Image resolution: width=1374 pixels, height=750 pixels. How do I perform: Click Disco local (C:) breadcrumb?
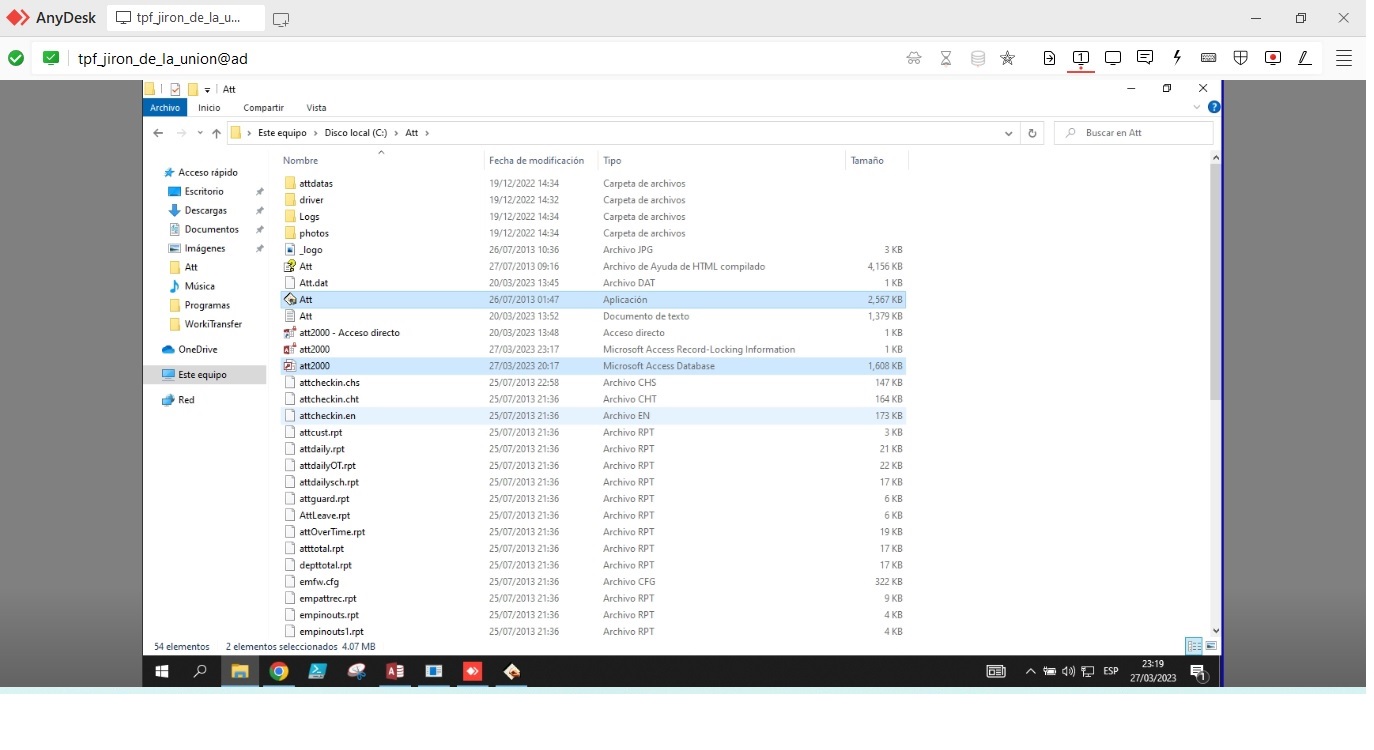[x=356, y=133]
